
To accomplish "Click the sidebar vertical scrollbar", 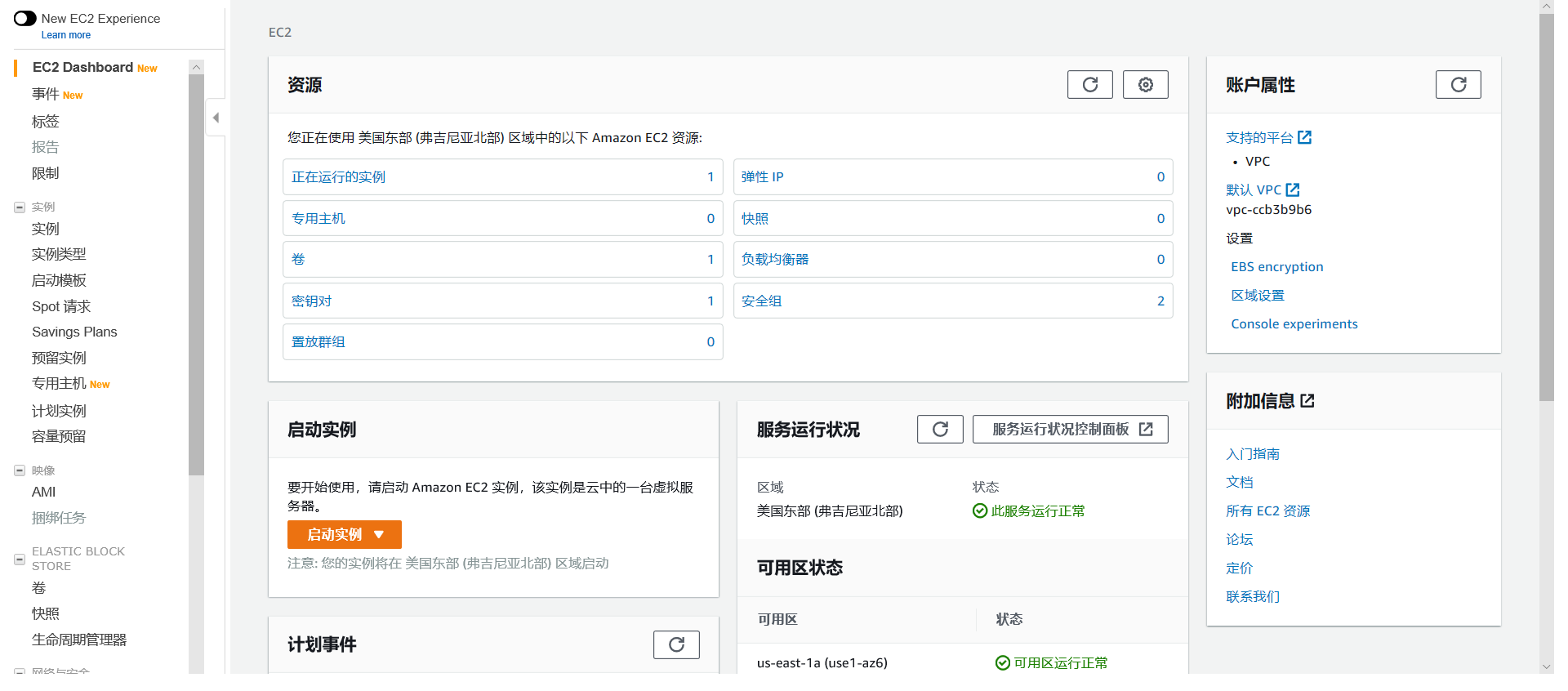I will coord(196,274).
